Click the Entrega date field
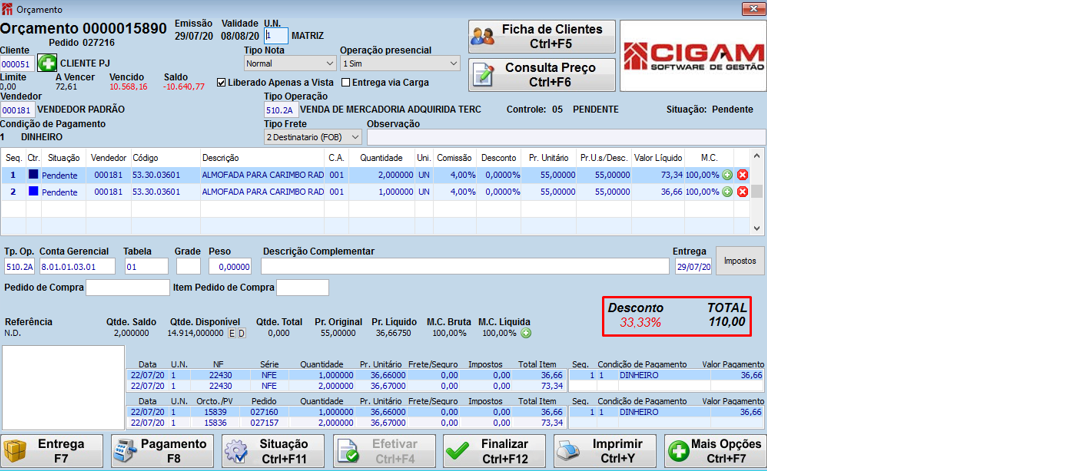The width and height of the screenshot is (1080, 471). tap(694, 266)
